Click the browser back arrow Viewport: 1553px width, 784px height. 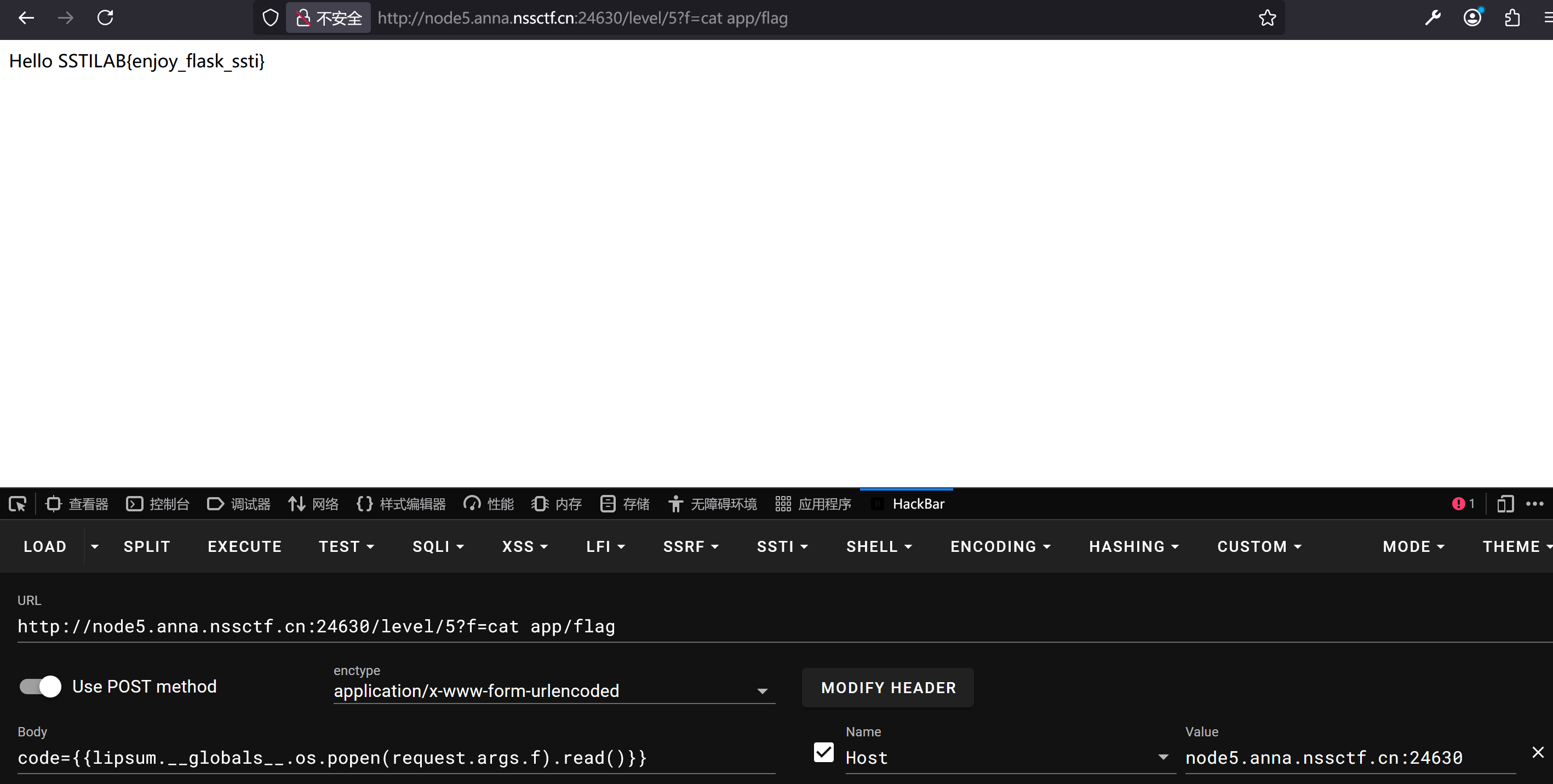26,18
